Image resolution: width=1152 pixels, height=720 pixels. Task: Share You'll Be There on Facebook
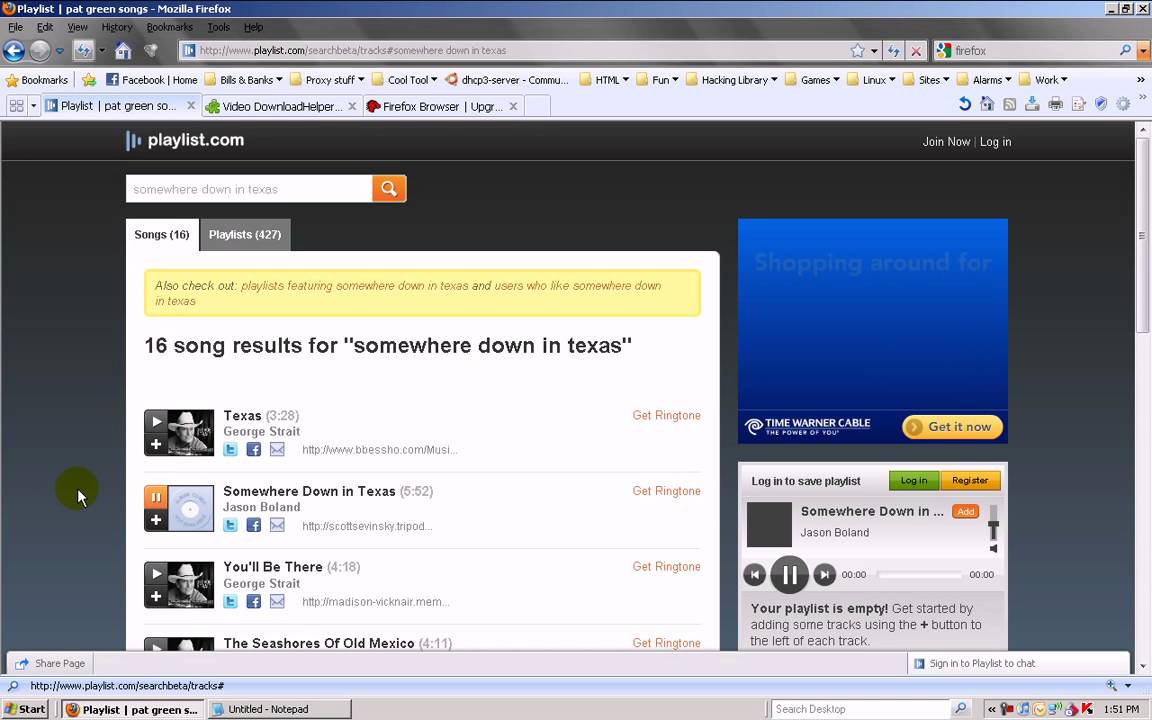tap(253, 602)
